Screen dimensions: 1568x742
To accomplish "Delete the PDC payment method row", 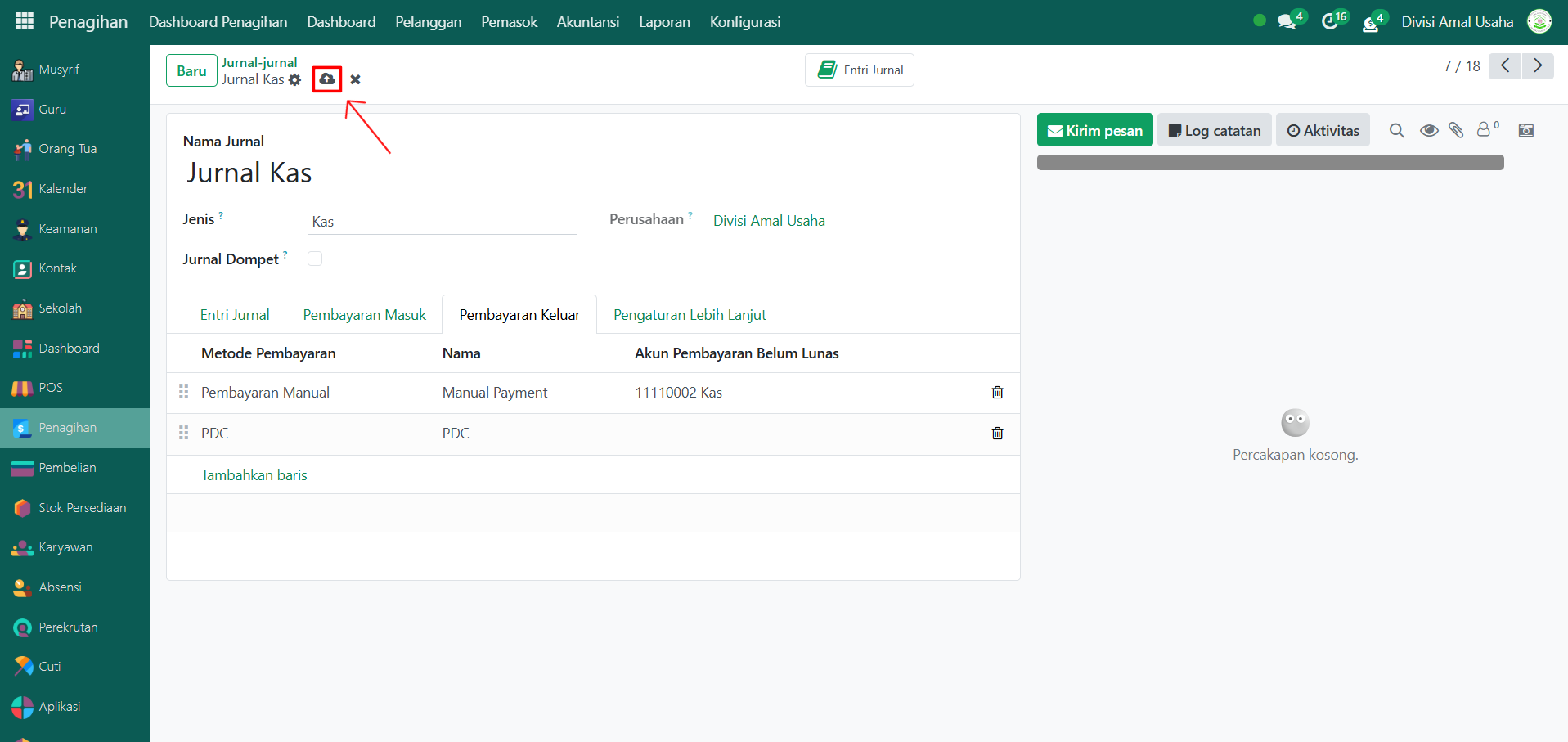I will pyautogui.click(x=997, y=434).
